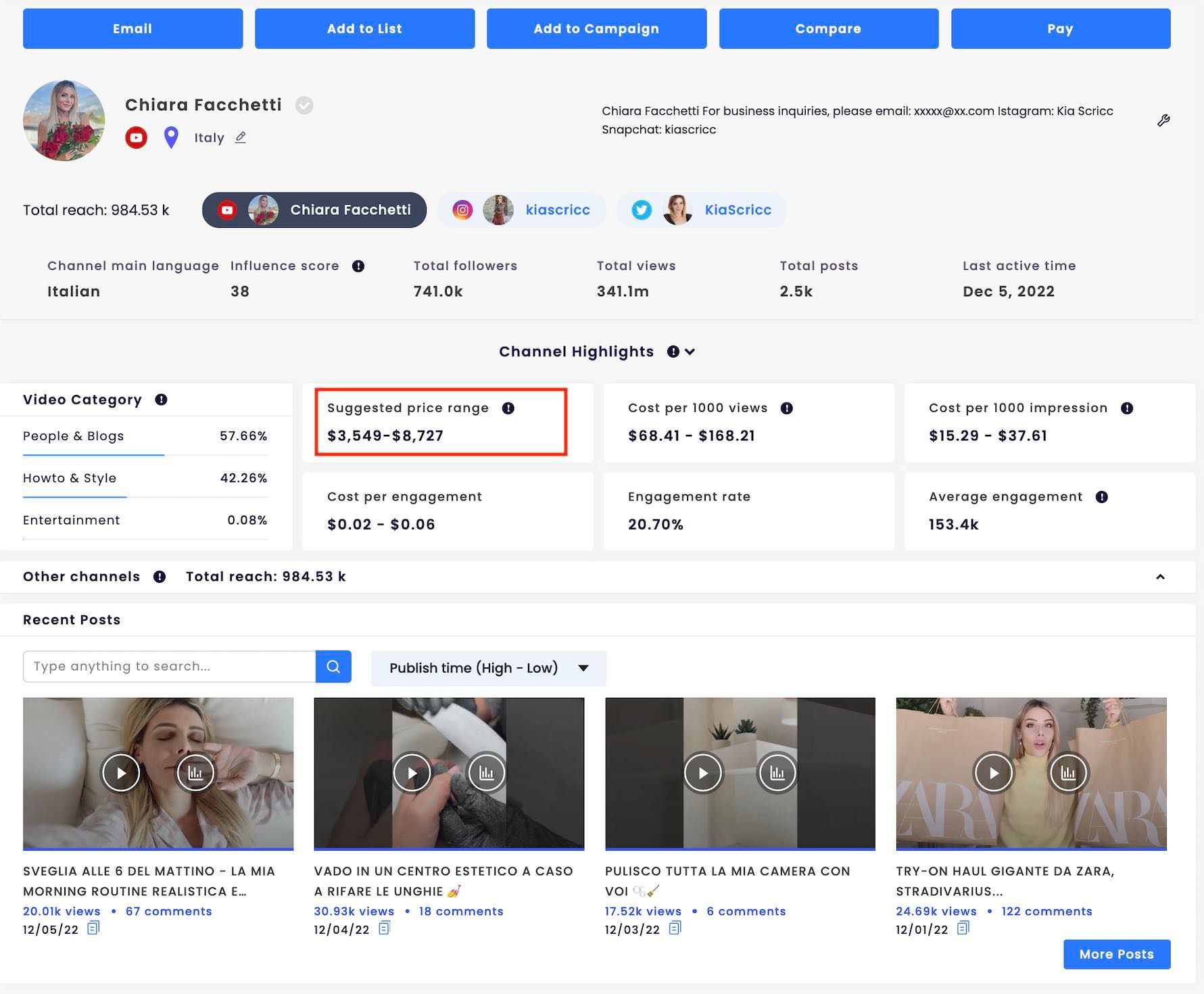
Task: Open stats for VADO IN UN CENTRO video
Action: click(x=486, y=772)
